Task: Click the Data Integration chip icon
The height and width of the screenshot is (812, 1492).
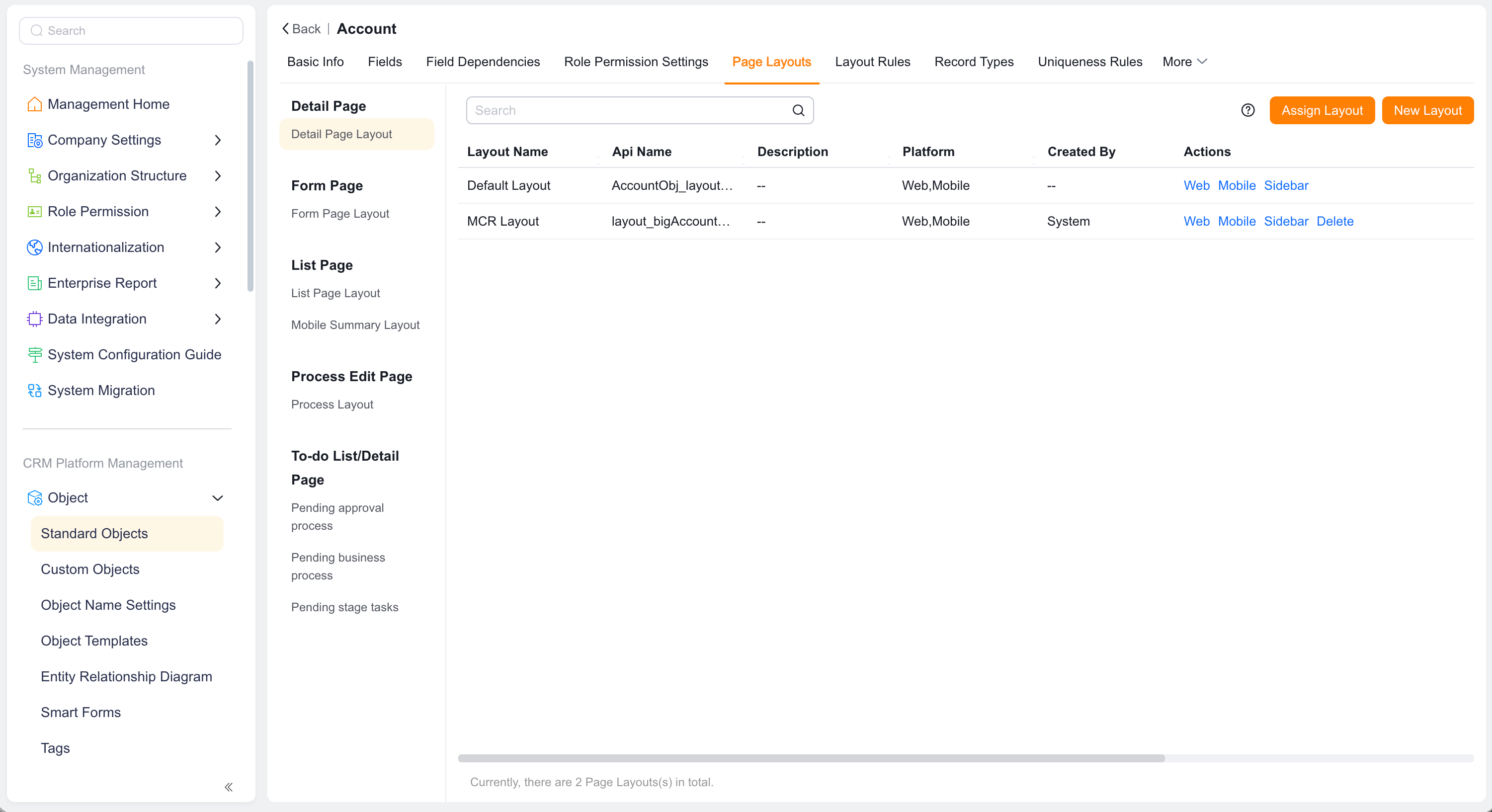Action: pyautogui.click(x=35, y=319)
